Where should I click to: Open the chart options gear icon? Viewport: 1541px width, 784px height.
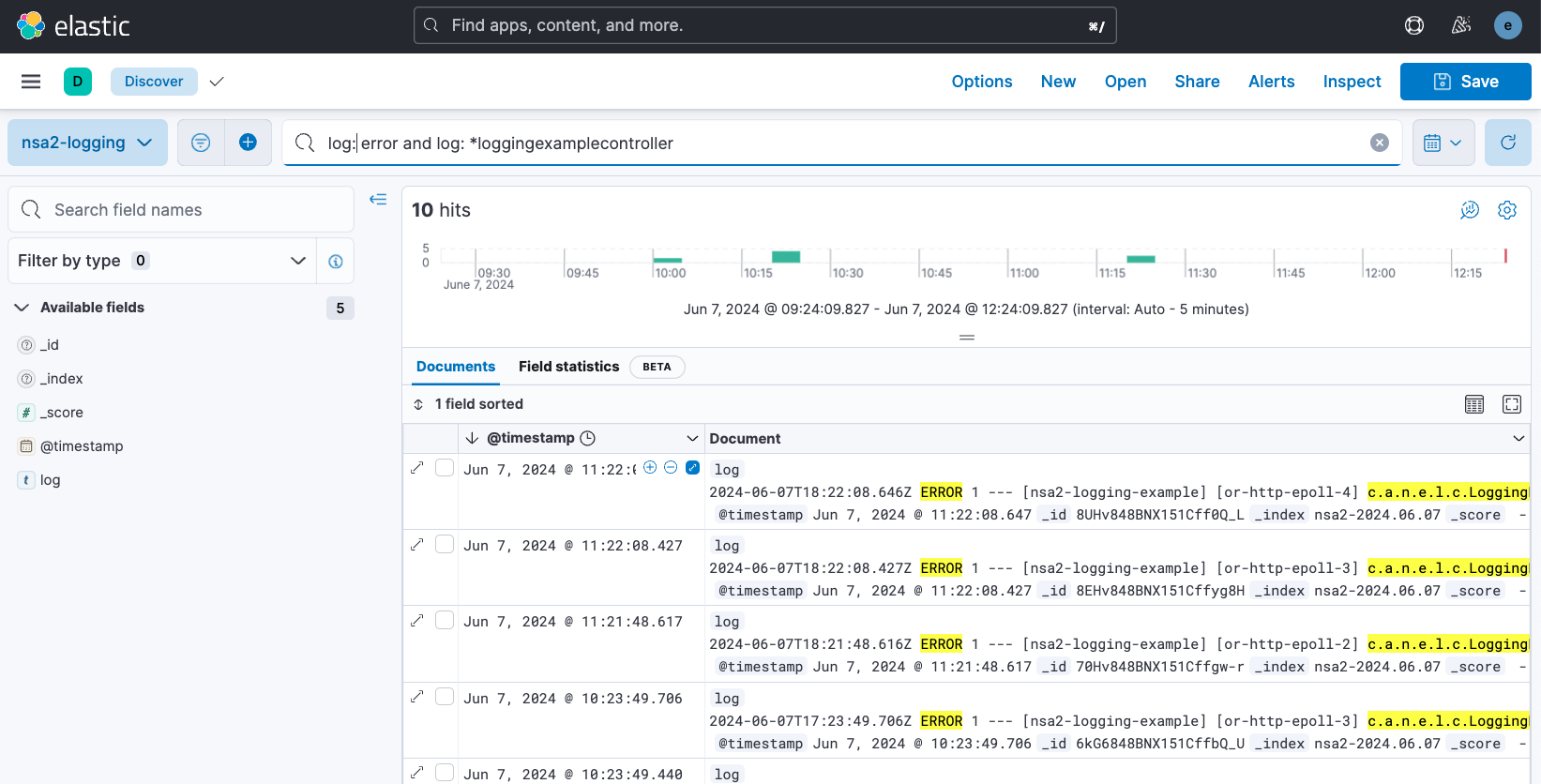(x=1507, y=210)
